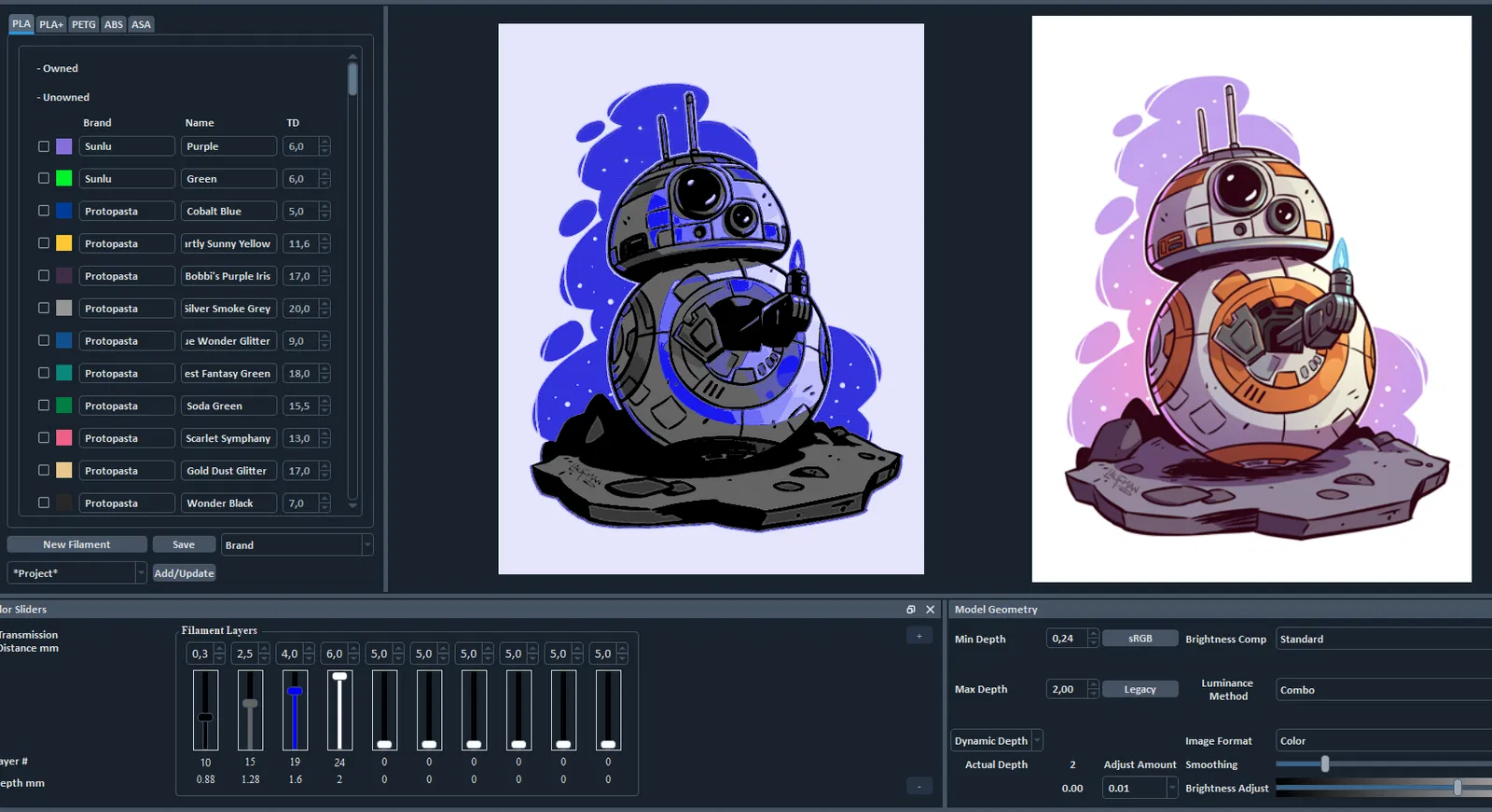Image resolution: width=1492 pixels, height=812 pixels.
Task: Collapse the Unowned filament group
Action: click(63, 97)
